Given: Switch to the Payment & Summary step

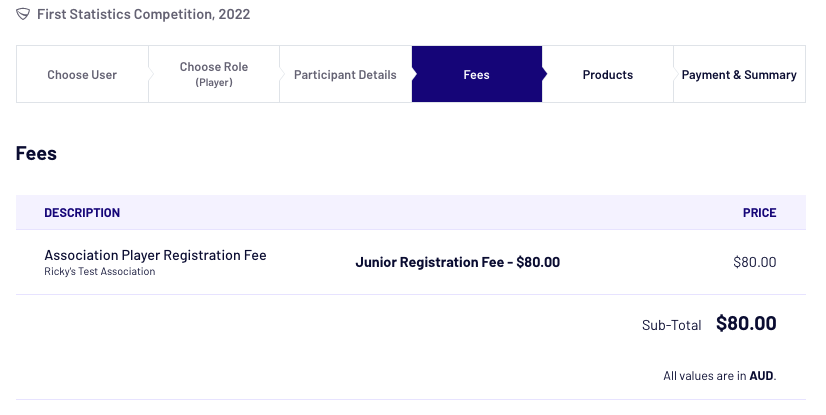Looking at the screenshot, I should coord(739,75).
